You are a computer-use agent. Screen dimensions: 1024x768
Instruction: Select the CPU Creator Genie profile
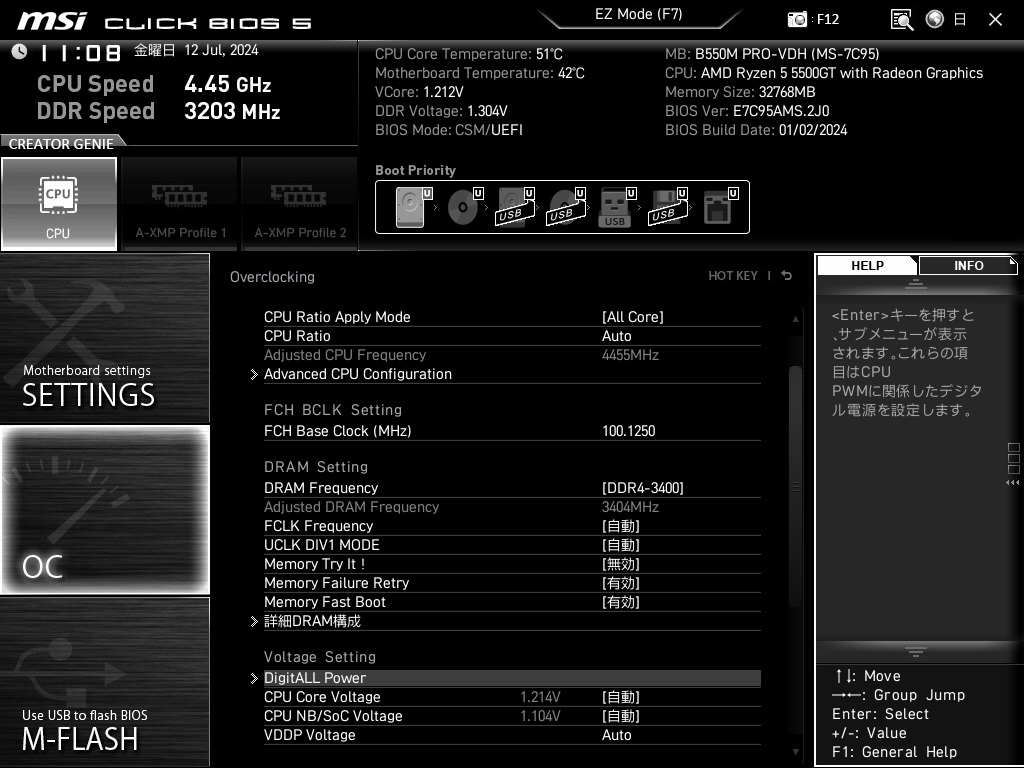[59, 204]
